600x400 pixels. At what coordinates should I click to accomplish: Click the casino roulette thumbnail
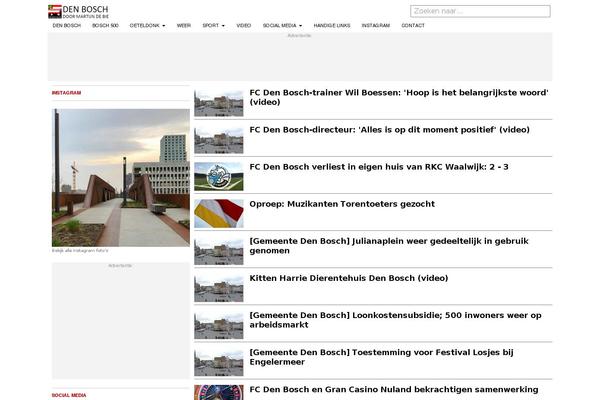click(x=219, y=393)
